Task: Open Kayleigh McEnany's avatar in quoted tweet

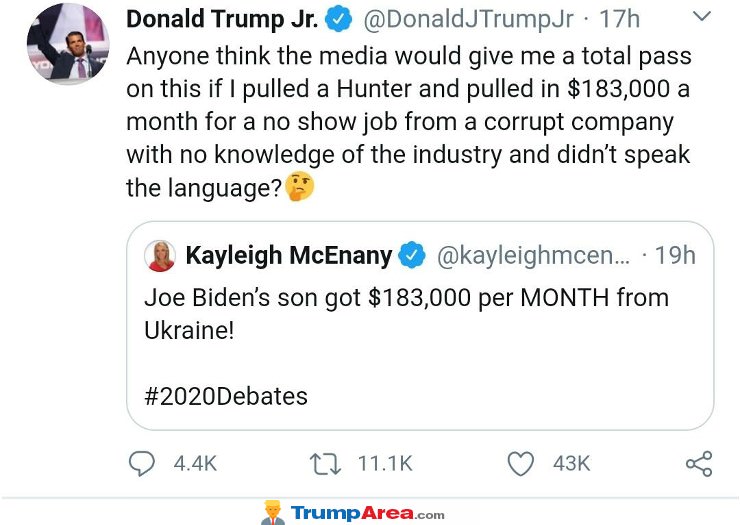Action: click(x=160, y=256)
